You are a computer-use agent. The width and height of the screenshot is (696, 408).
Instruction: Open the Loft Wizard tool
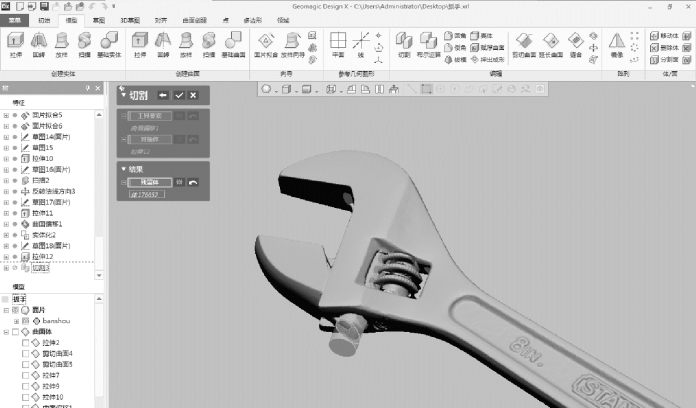[x=293, y=44]
